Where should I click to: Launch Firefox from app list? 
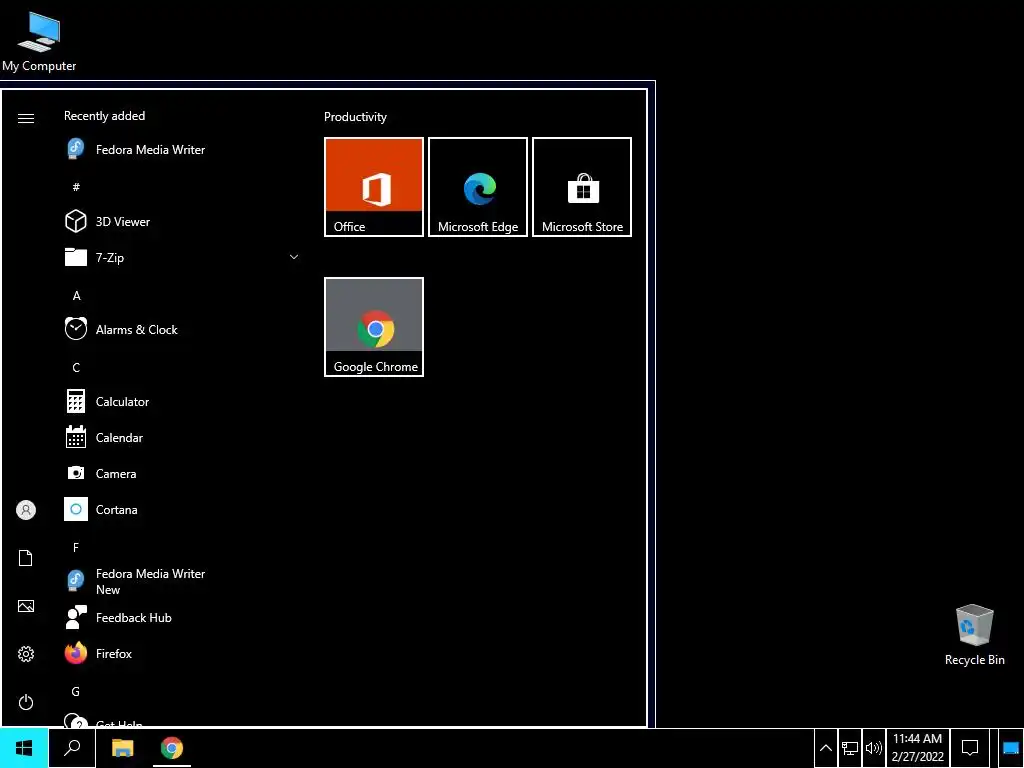coord(181,653)
